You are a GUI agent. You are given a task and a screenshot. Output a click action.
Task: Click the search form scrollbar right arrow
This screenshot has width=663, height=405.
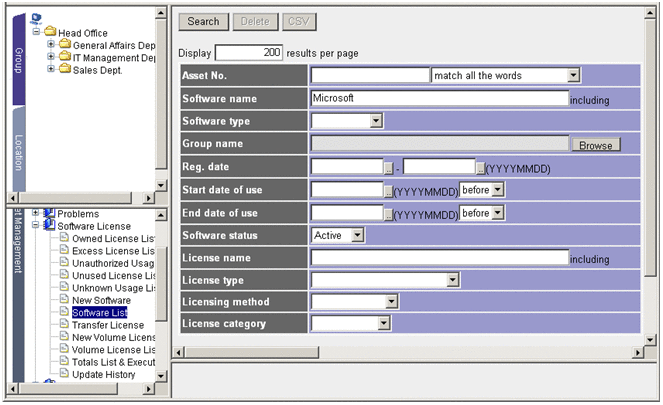point(638,352)
